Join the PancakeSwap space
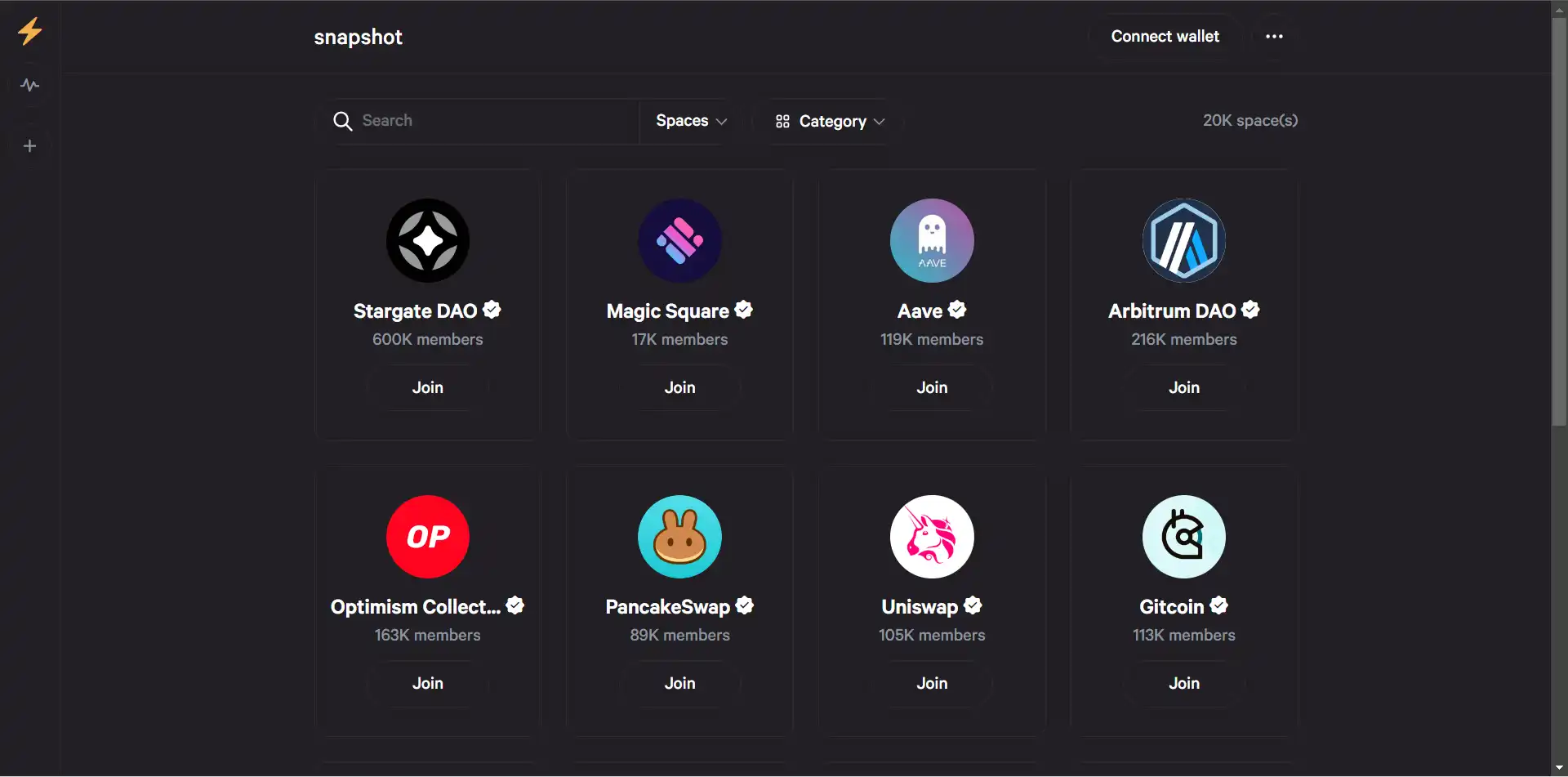This screenshot has height=777, width=1568. click(x=679, y=683)
